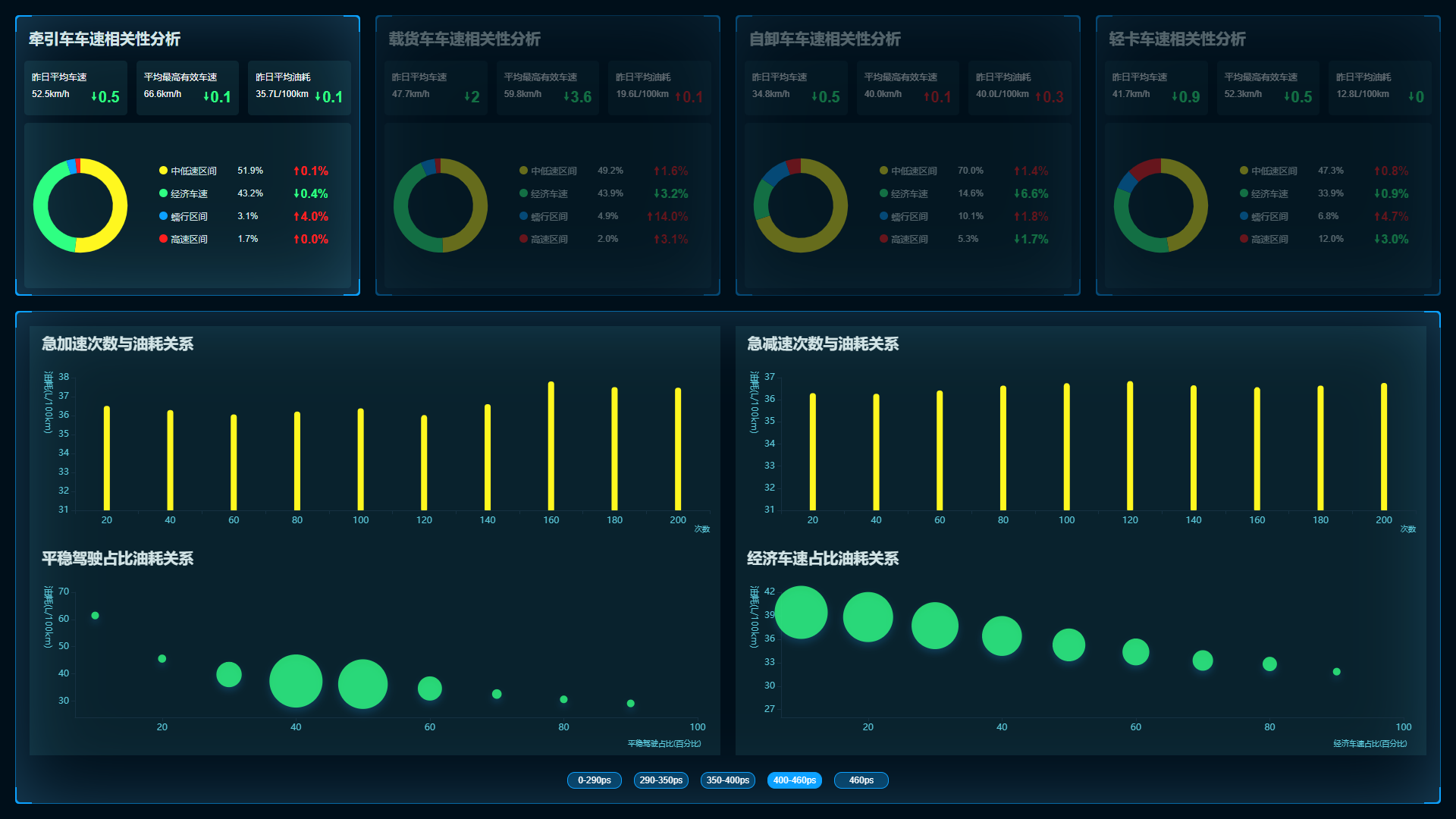Select the 0-290ps filter button
The height and width of the screenshot is (819, 1456).
(594, 780)
